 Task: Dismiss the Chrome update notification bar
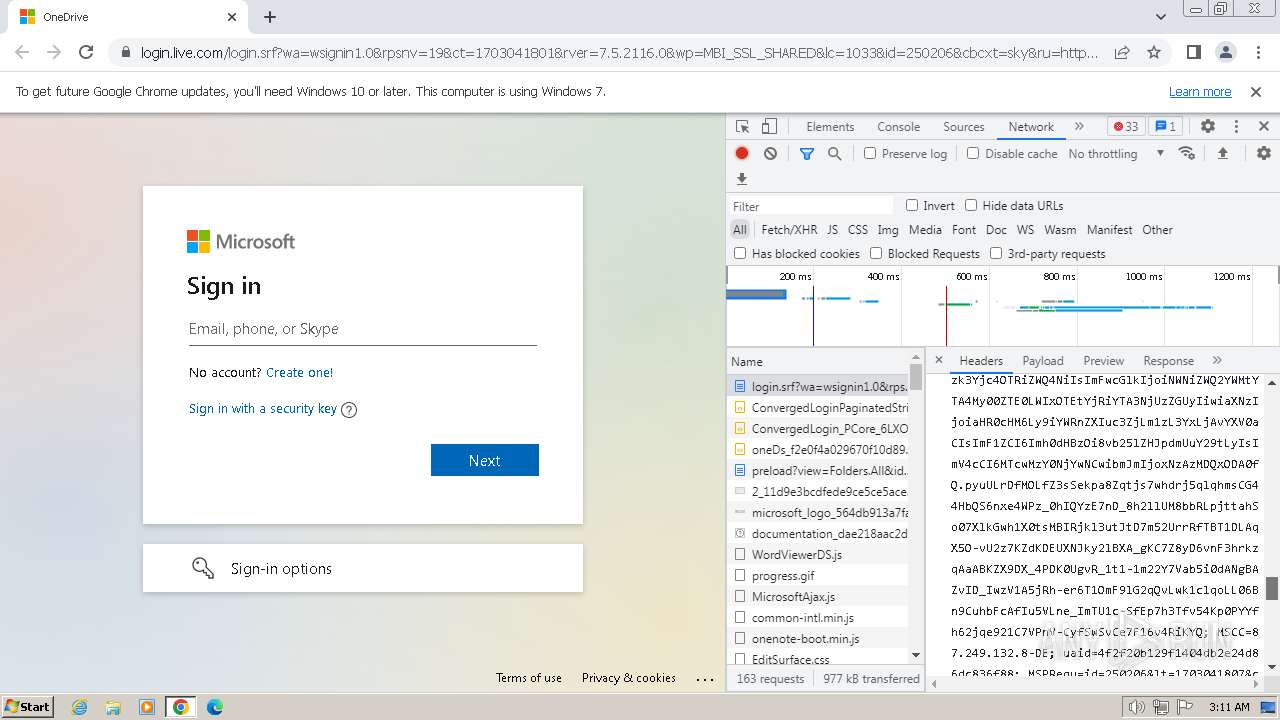[x=1256, y=92]
